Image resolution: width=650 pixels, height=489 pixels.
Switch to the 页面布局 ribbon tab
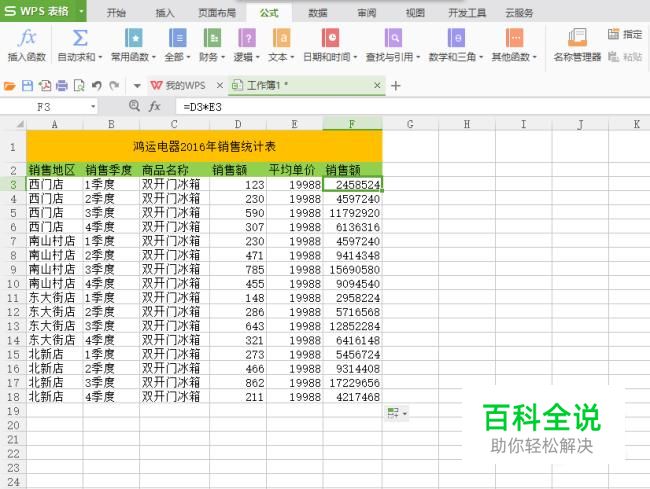pos(217,13)
